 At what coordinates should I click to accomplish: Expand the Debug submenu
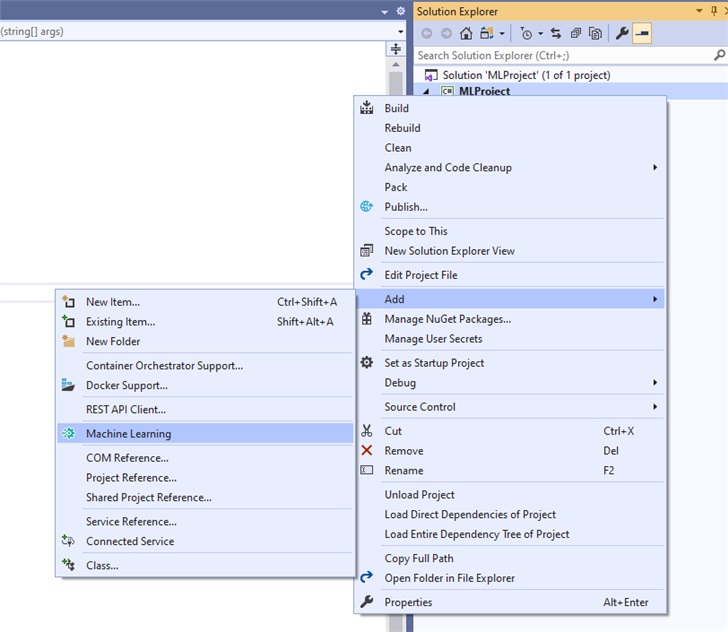click(511, 383)
